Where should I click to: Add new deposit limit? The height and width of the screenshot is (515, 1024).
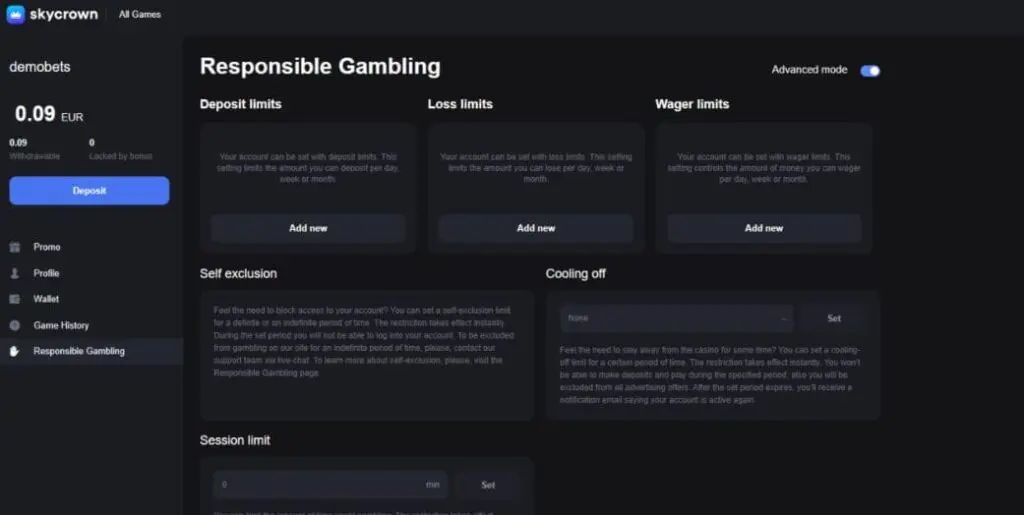308,228
